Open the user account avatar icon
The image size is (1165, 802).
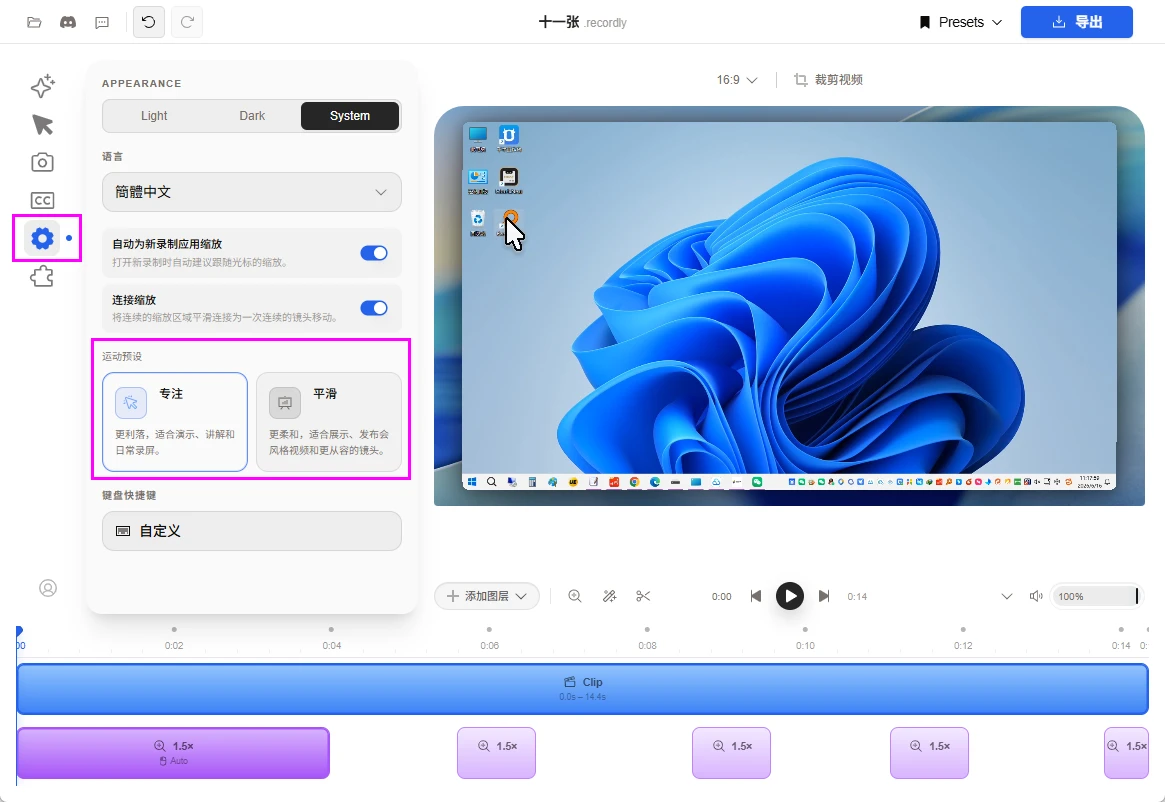pyautogui.click(x=48, y=588)
